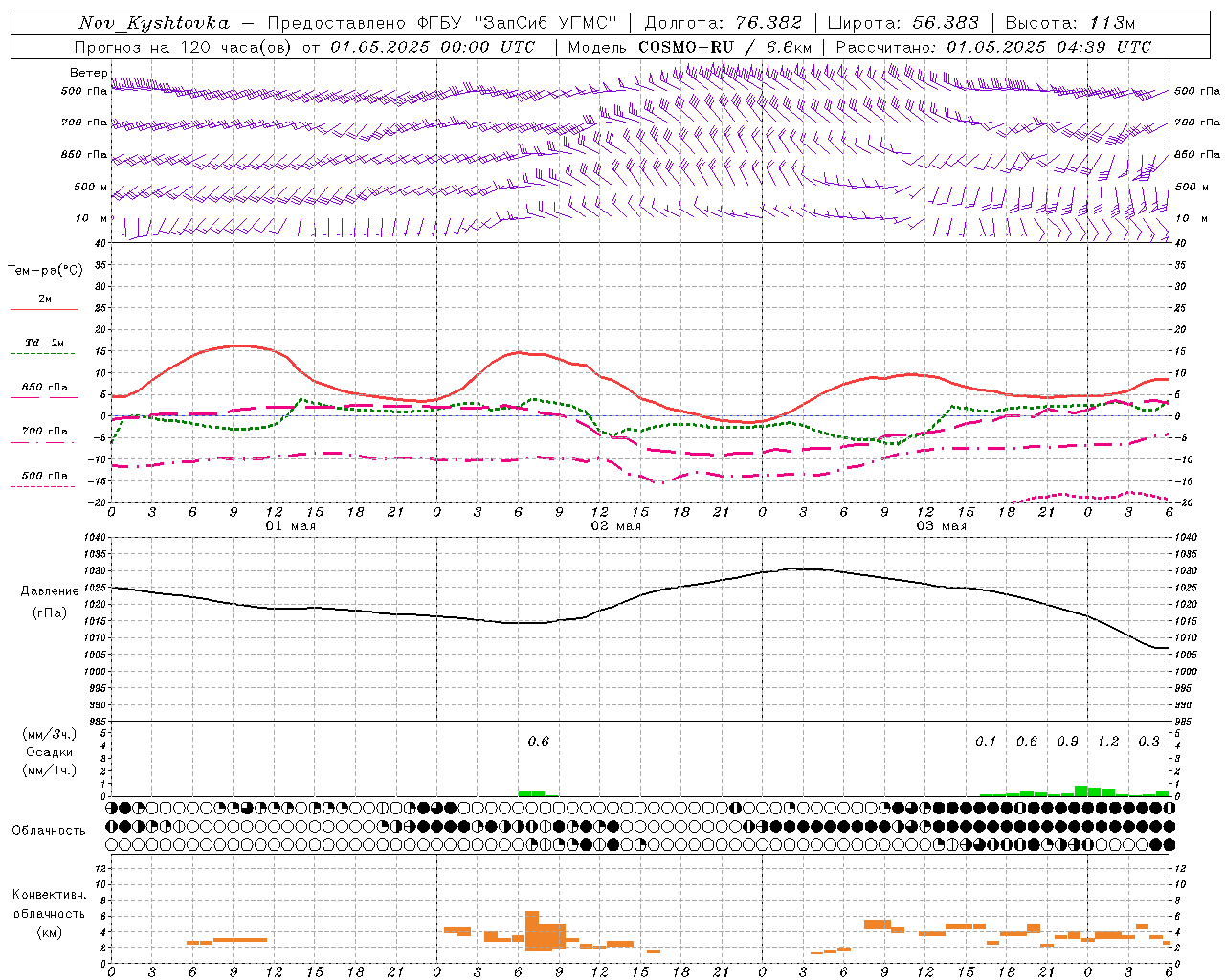The width and height of the screenshot is (1225, 980).
Task: Click precipitation value 0.3
Action: 1148,741
